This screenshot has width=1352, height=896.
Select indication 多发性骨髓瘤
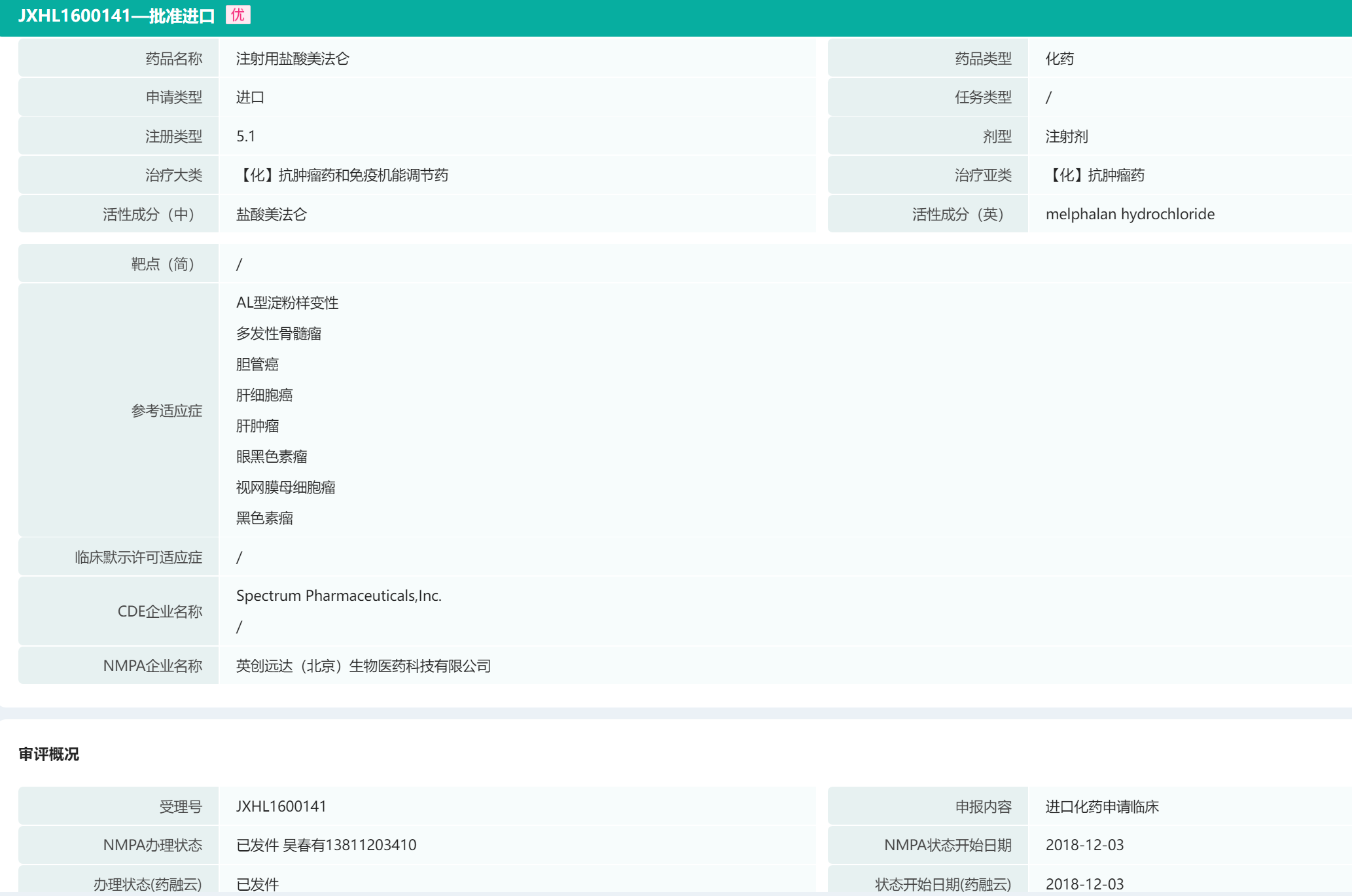[x=278, y=334]
